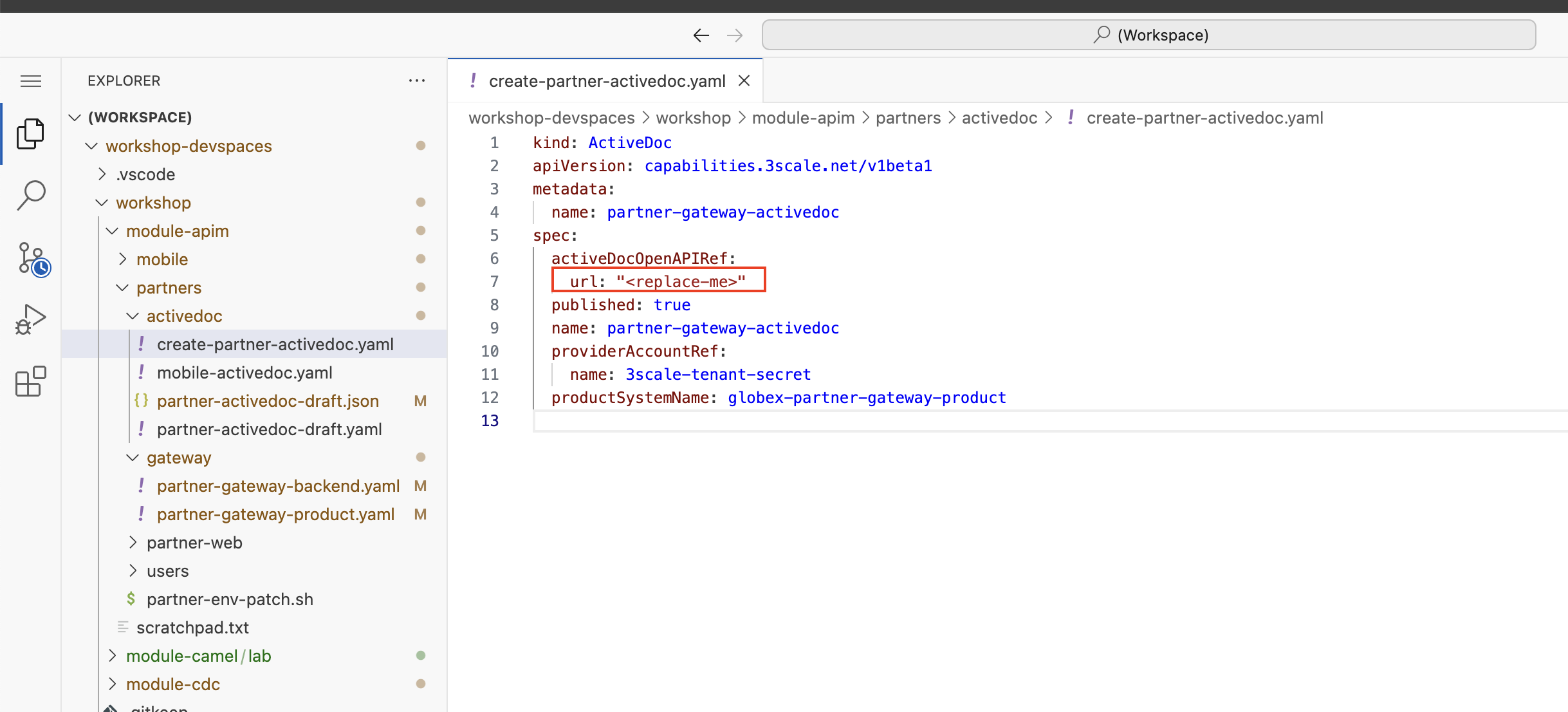1568x712 pixels.
Task: Click the activeDocOpenAPIRef key on line 6
Action: (639, 259)
